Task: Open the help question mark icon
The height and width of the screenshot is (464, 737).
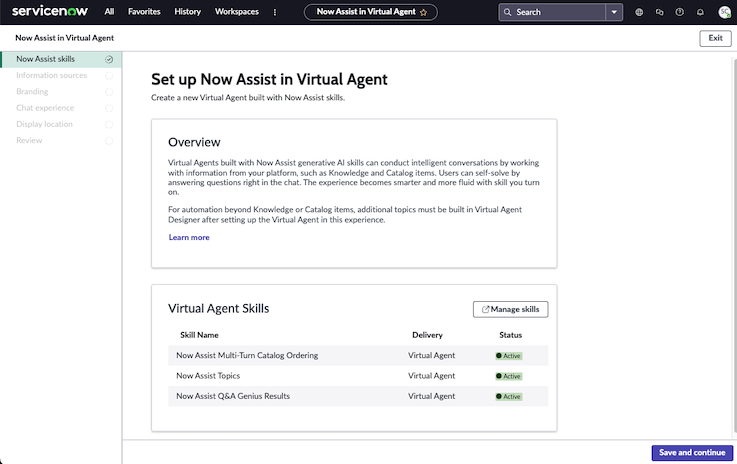Action: click(x=680, y=12)
